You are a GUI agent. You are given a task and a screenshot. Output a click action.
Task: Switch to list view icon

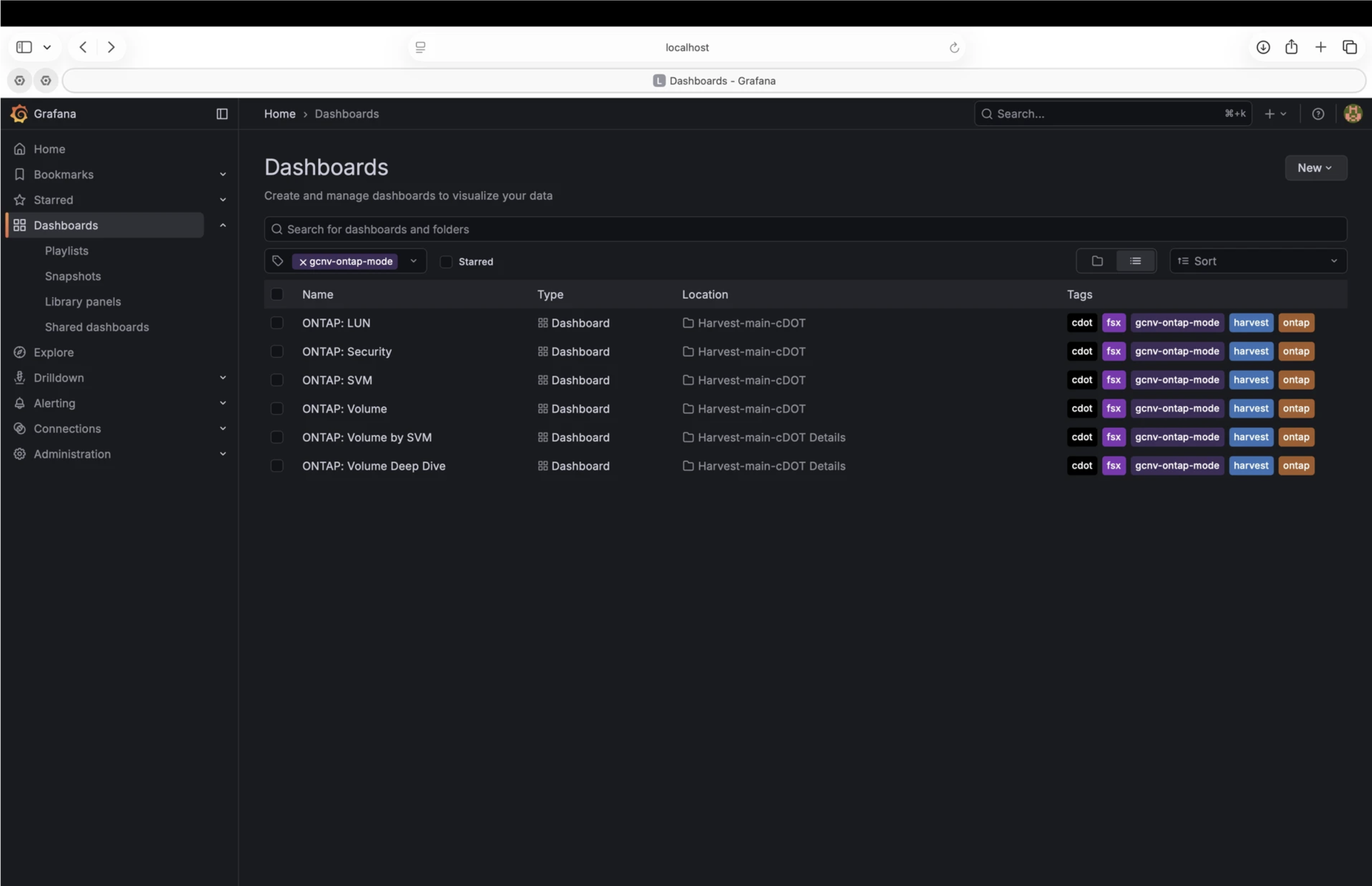(1135, 261)
